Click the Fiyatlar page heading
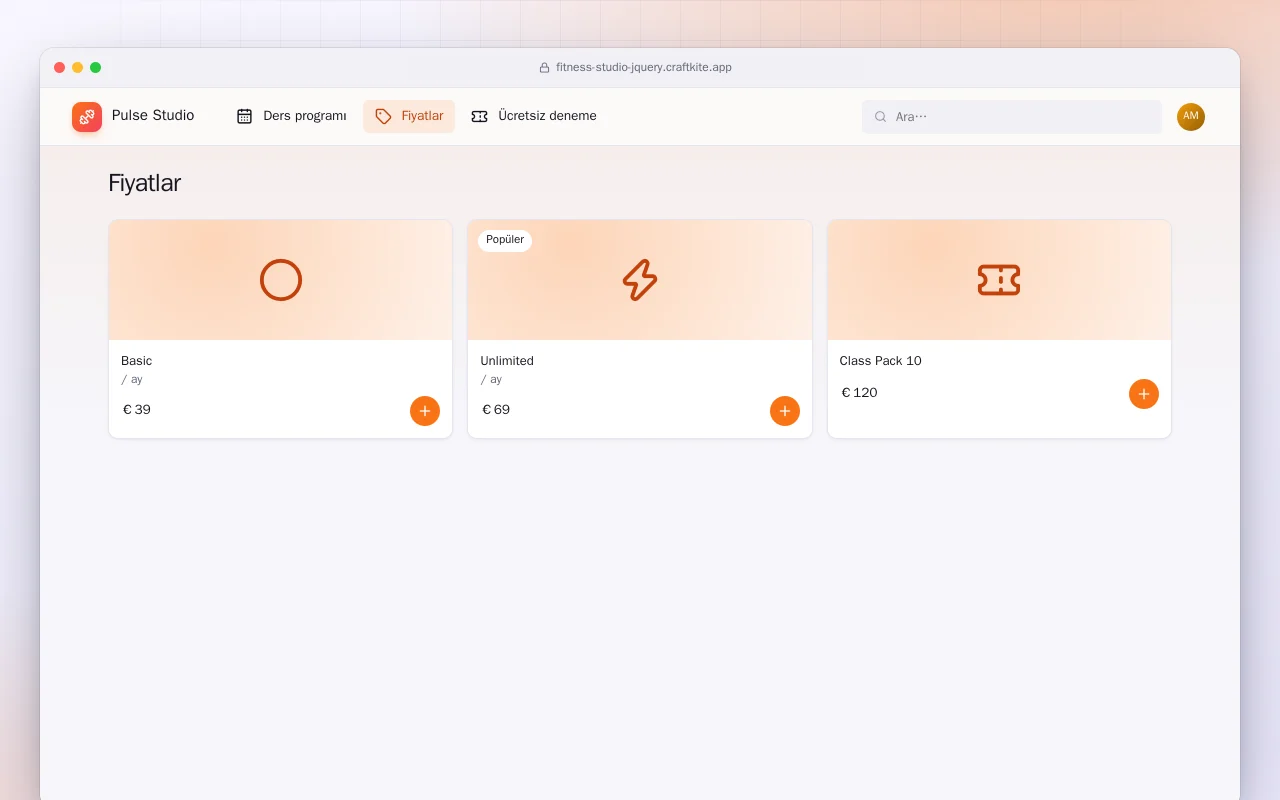This screenshot has width=1280, height=800. click(145, 183)
